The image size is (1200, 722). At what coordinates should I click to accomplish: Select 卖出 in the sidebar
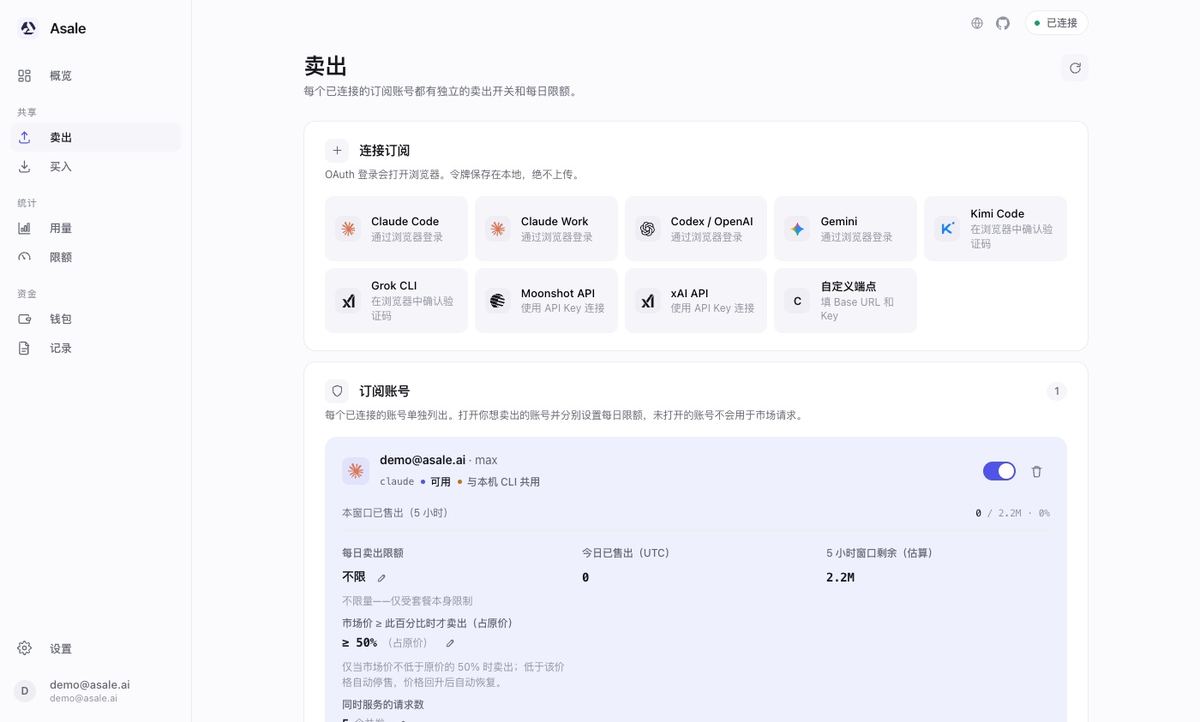96,138
